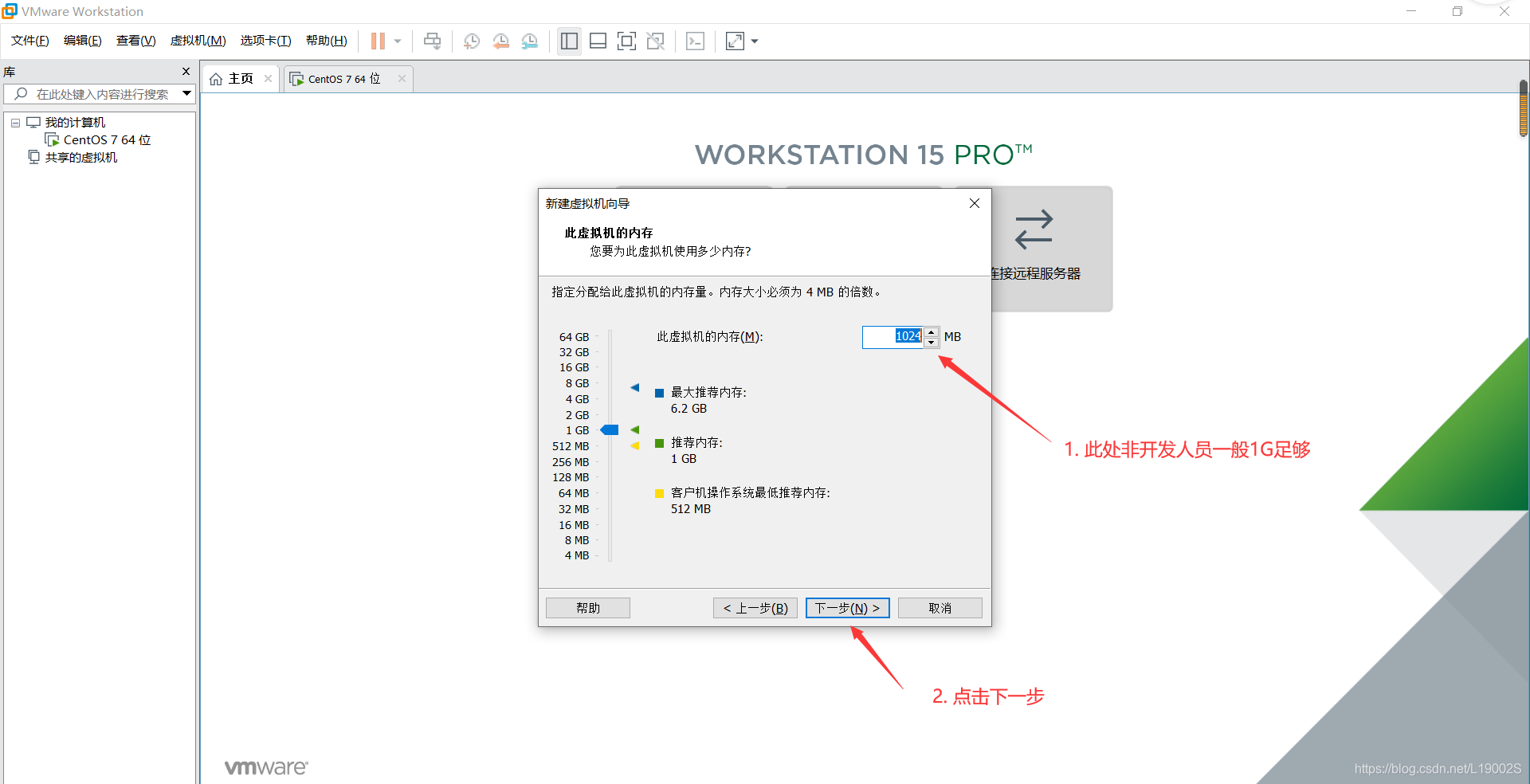Close the CentOS 7 64 位 tab
This screenshot has height=784, width=1530.
(402, 78)
